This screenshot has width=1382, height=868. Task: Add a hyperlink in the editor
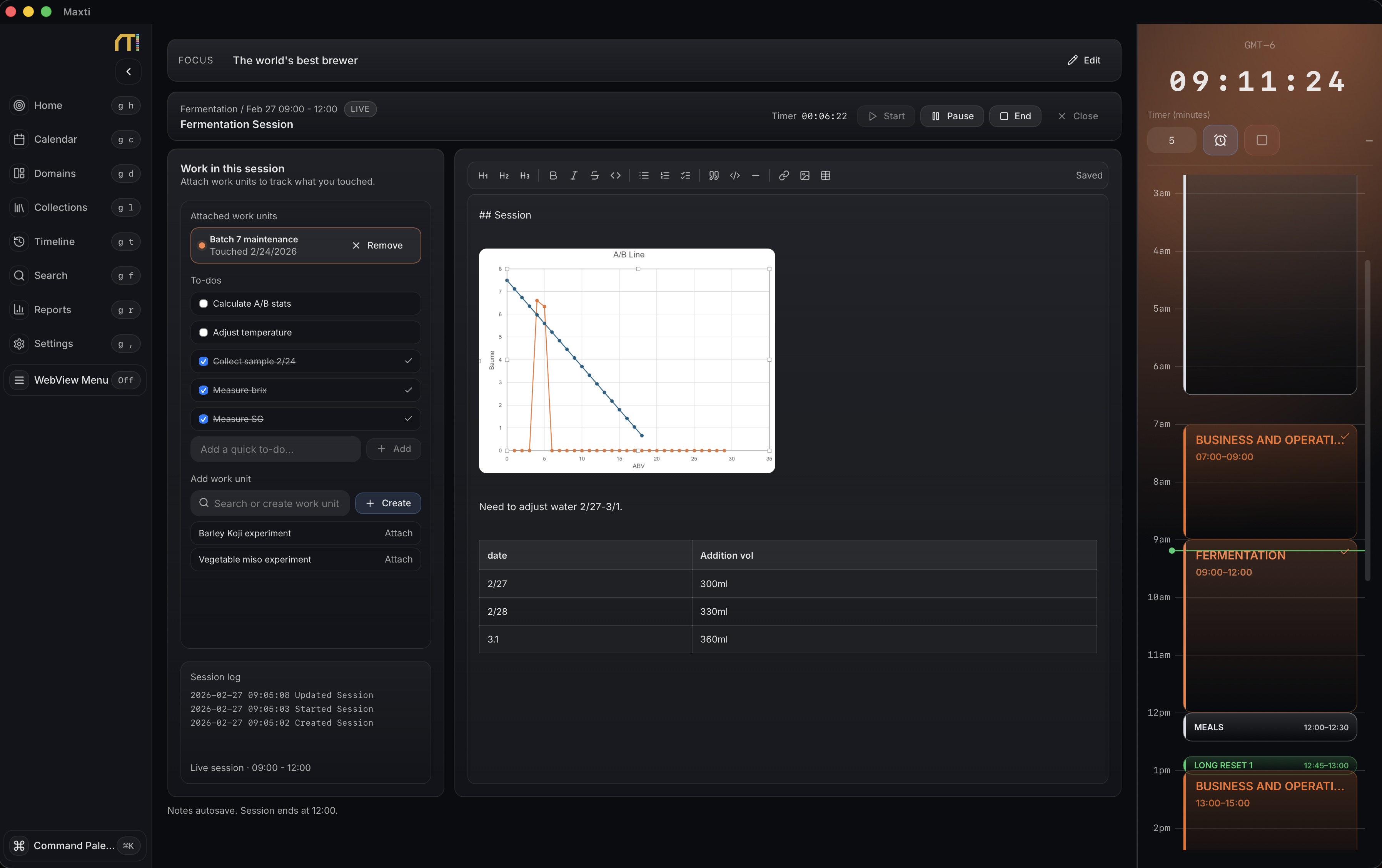click(x=783, y=176)
